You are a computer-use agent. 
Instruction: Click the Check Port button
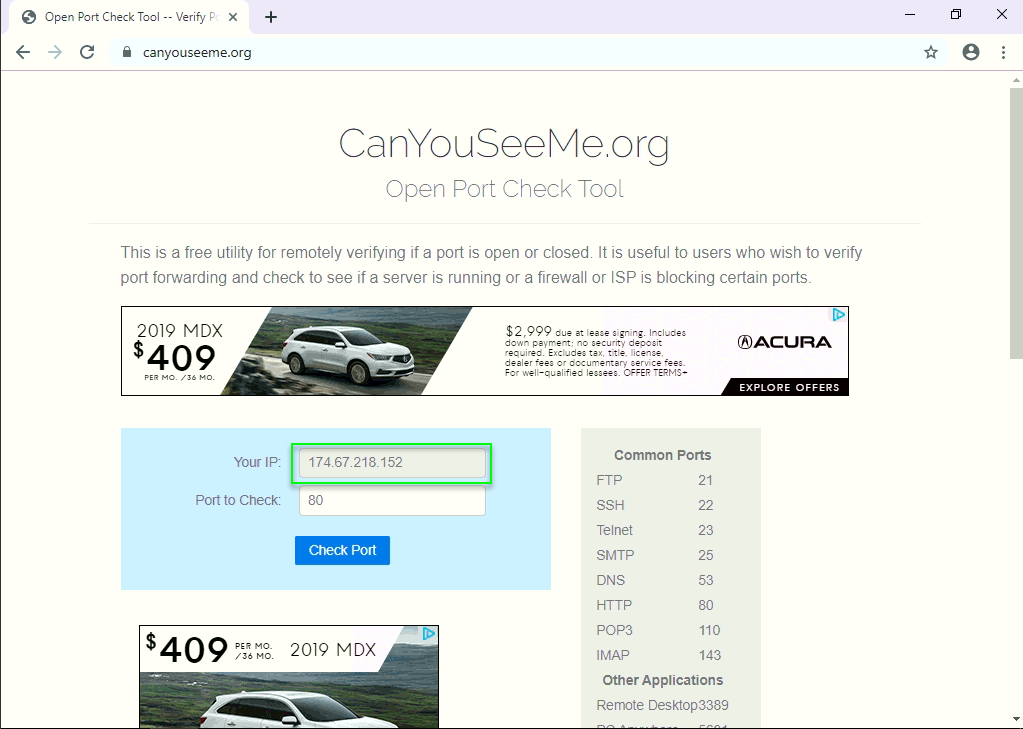pos(343,550)
